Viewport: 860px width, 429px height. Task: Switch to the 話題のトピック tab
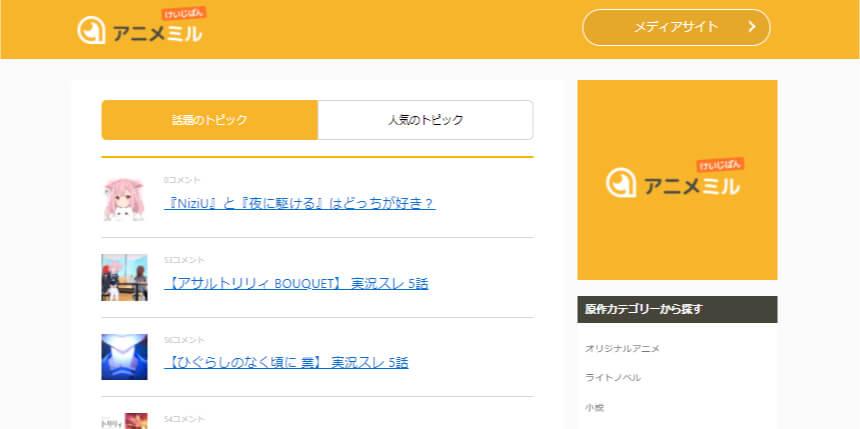tap(209, 120)
